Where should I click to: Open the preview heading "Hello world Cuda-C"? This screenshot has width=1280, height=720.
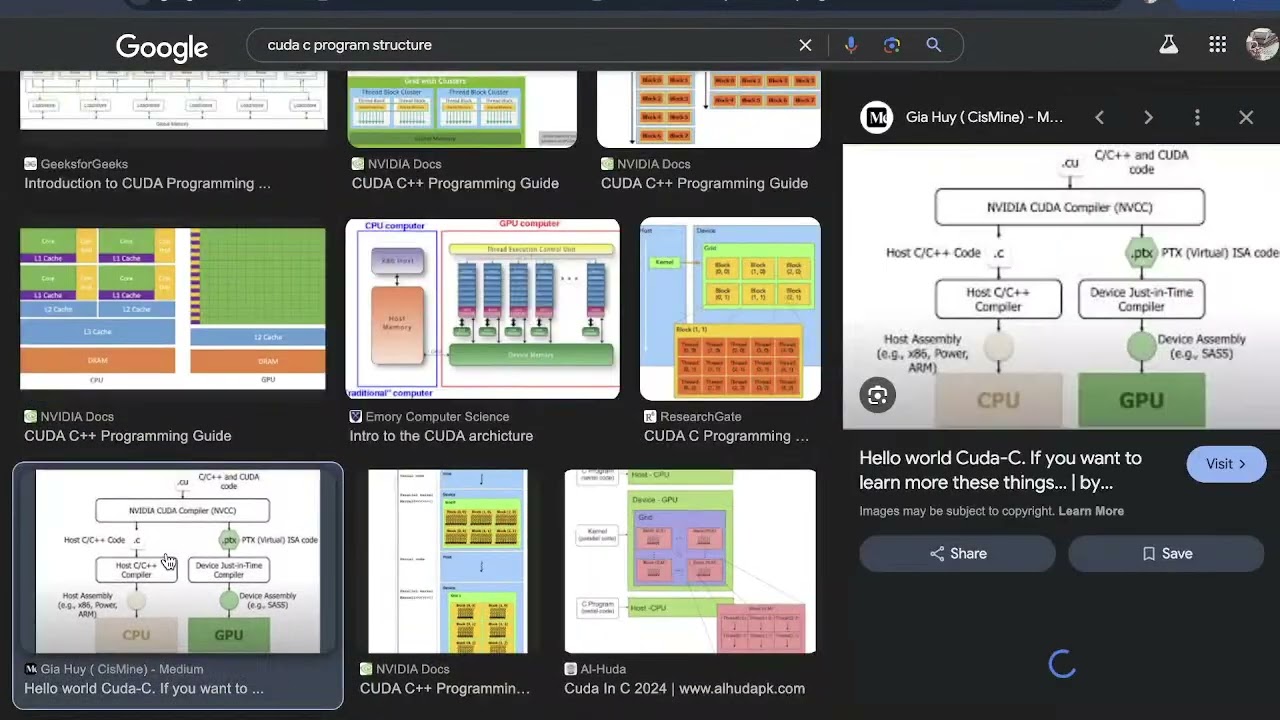tap(1000, 471)
